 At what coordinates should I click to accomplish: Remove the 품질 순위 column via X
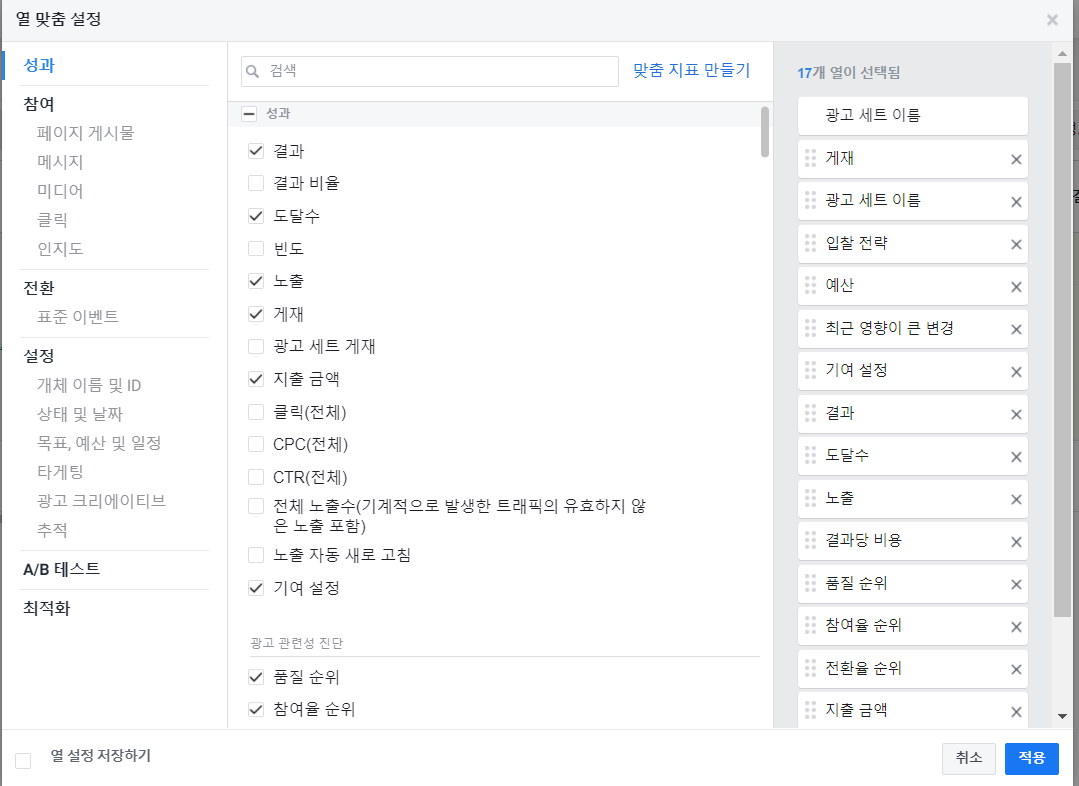[1016, 584]
